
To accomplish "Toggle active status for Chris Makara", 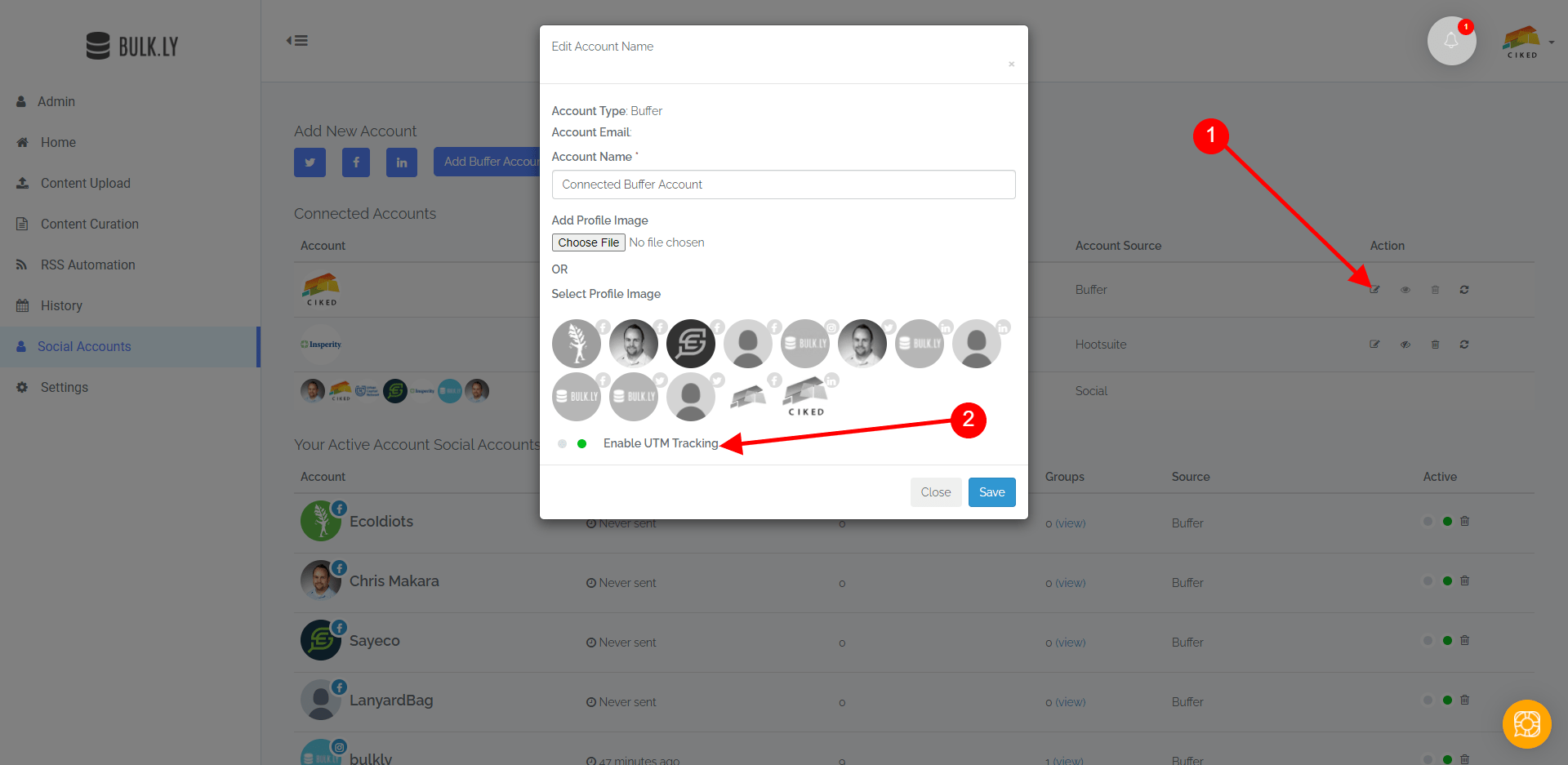I will (x=1437, y=581).
